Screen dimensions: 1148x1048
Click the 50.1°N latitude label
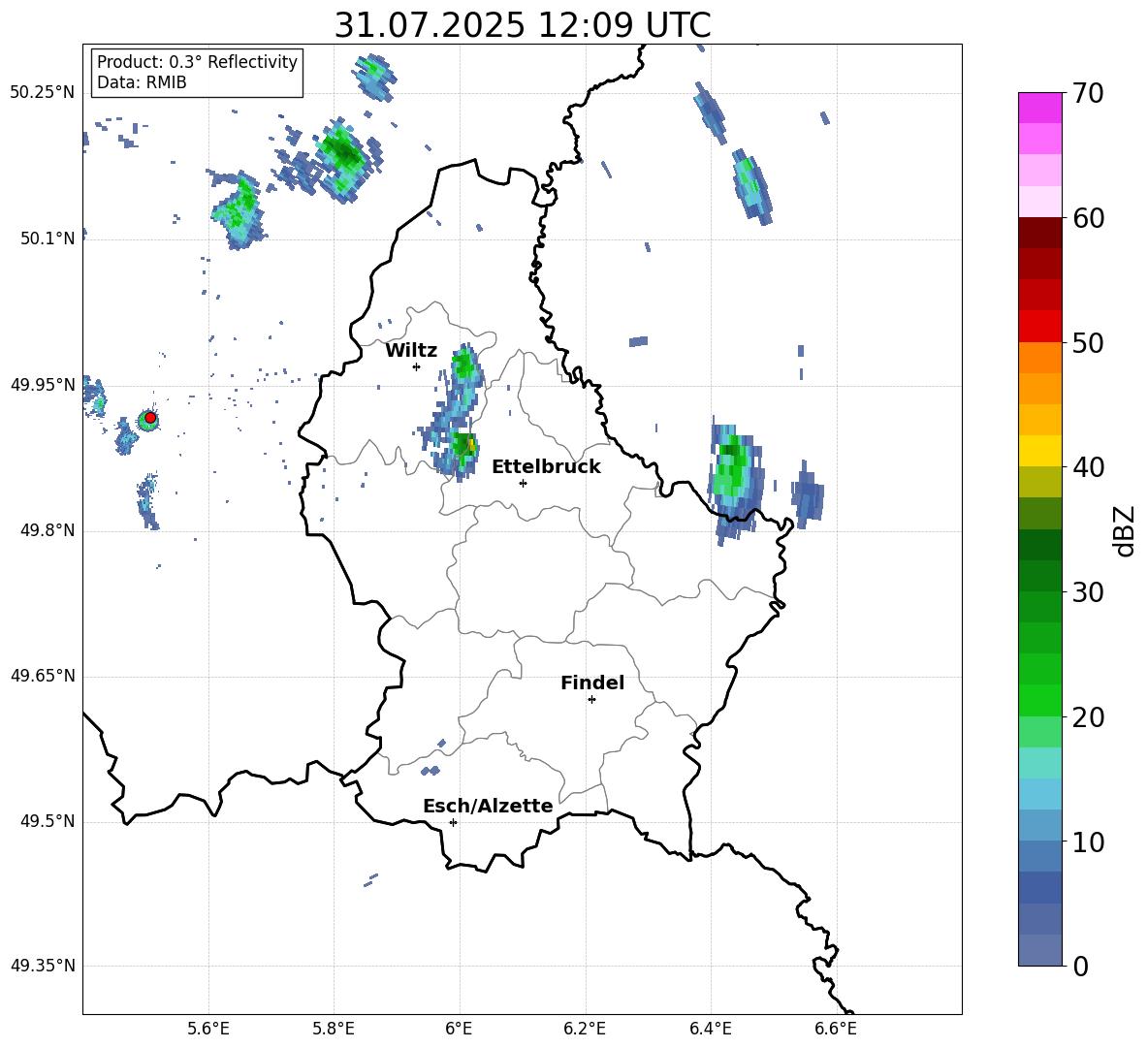48,238
